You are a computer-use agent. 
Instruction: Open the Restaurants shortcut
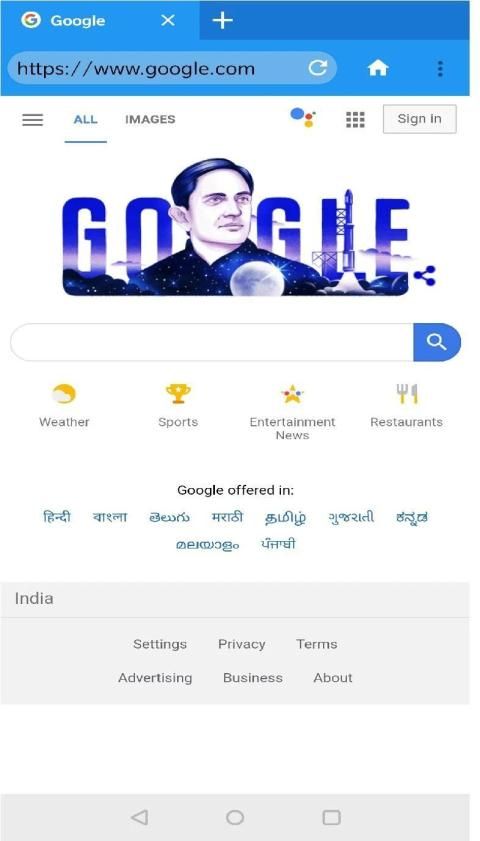[407, 405]
